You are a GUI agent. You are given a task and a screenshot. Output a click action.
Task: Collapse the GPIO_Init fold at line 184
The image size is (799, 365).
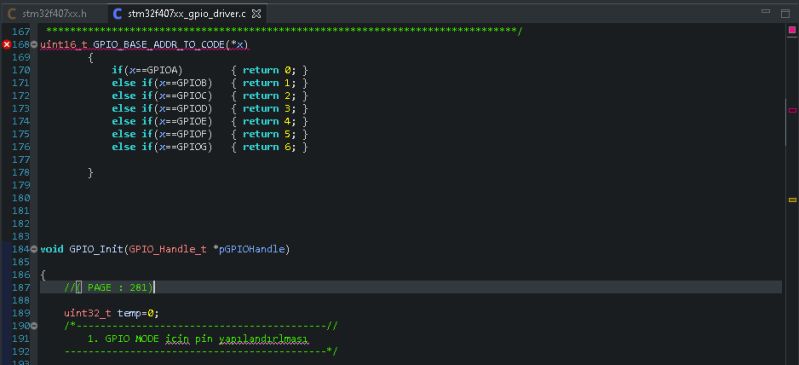coord(34,249)
